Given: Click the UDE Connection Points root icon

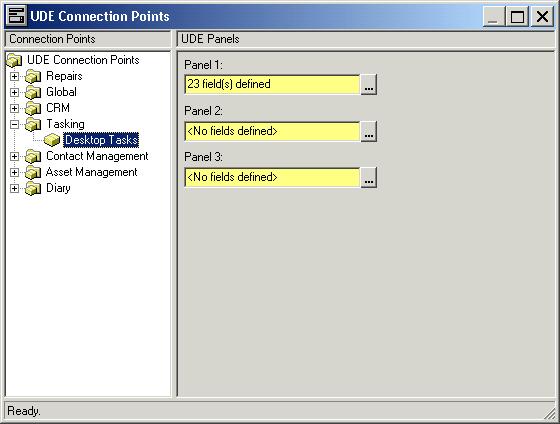Looking at the screenshot, I should pos(14,60).
